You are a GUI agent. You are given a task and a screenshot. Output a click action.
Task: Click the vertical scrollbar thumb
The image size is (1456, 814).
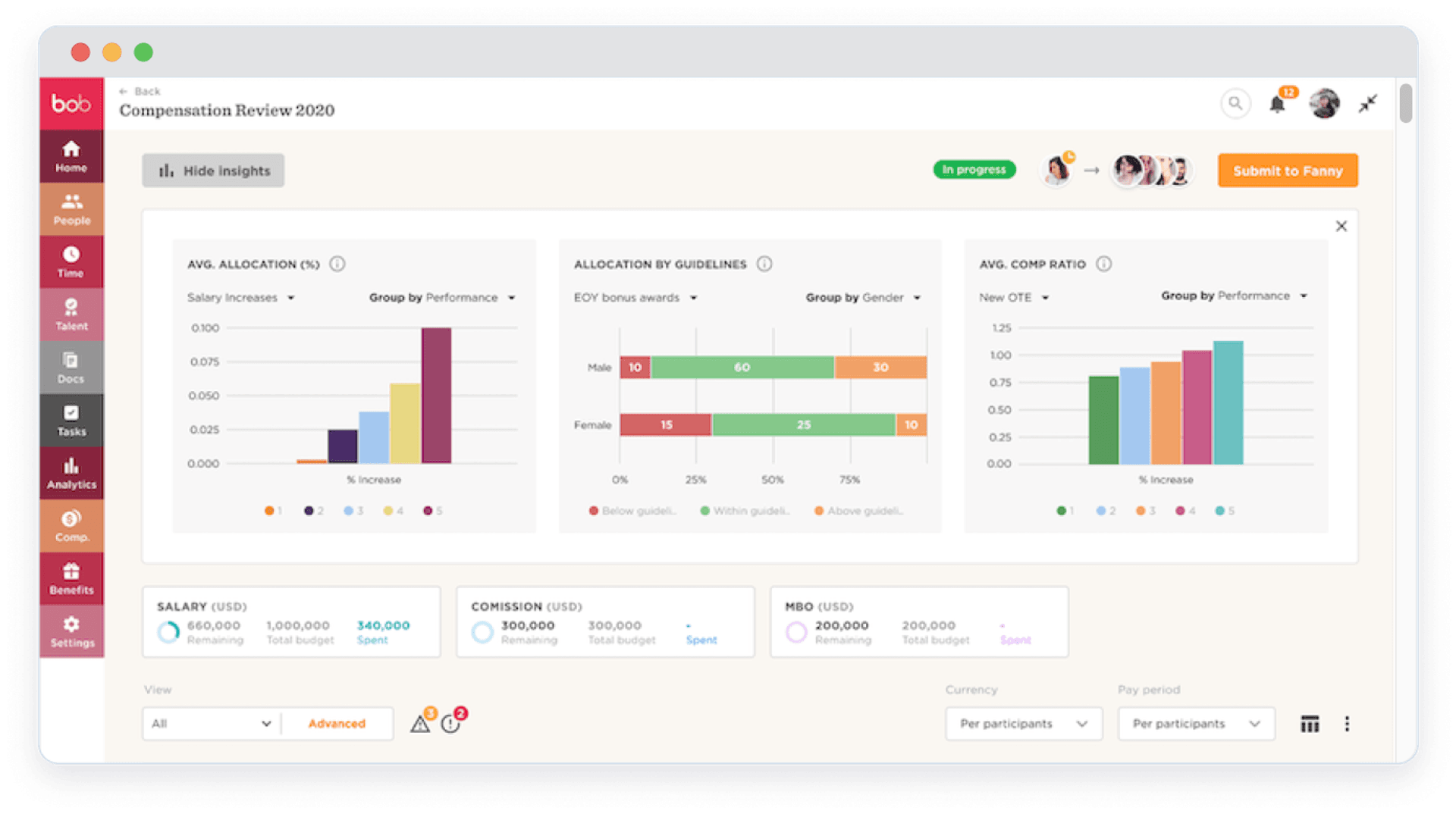tap(1405, 102)
